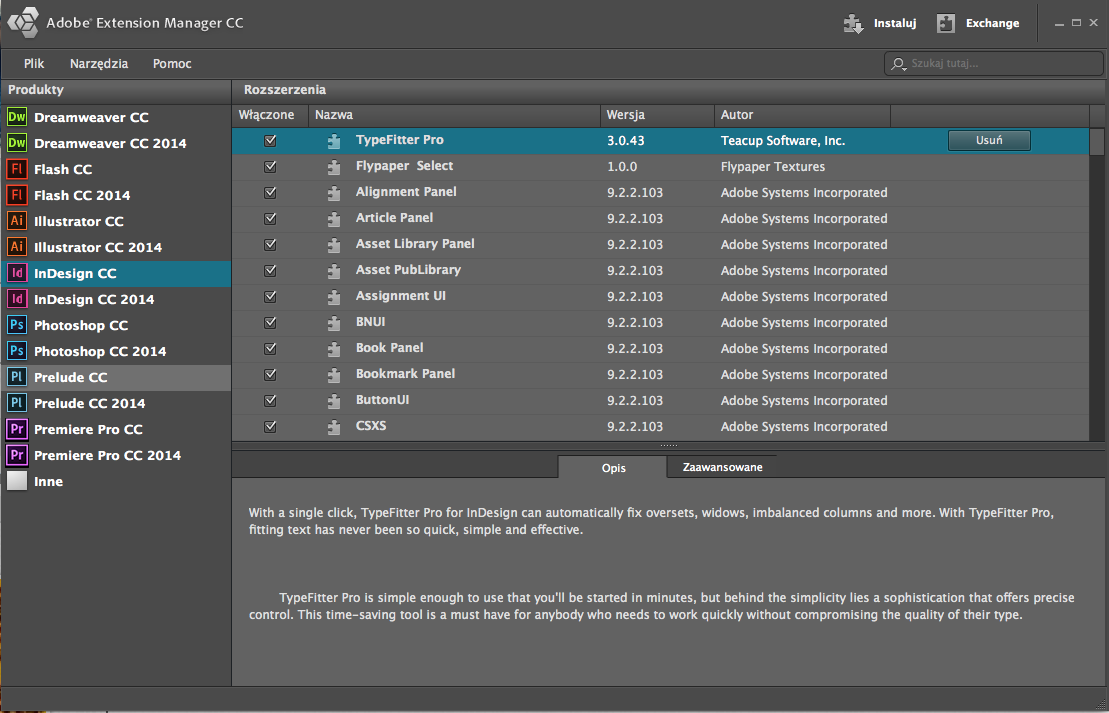Select the Bookmark Panel extension row

pos(661,374)
